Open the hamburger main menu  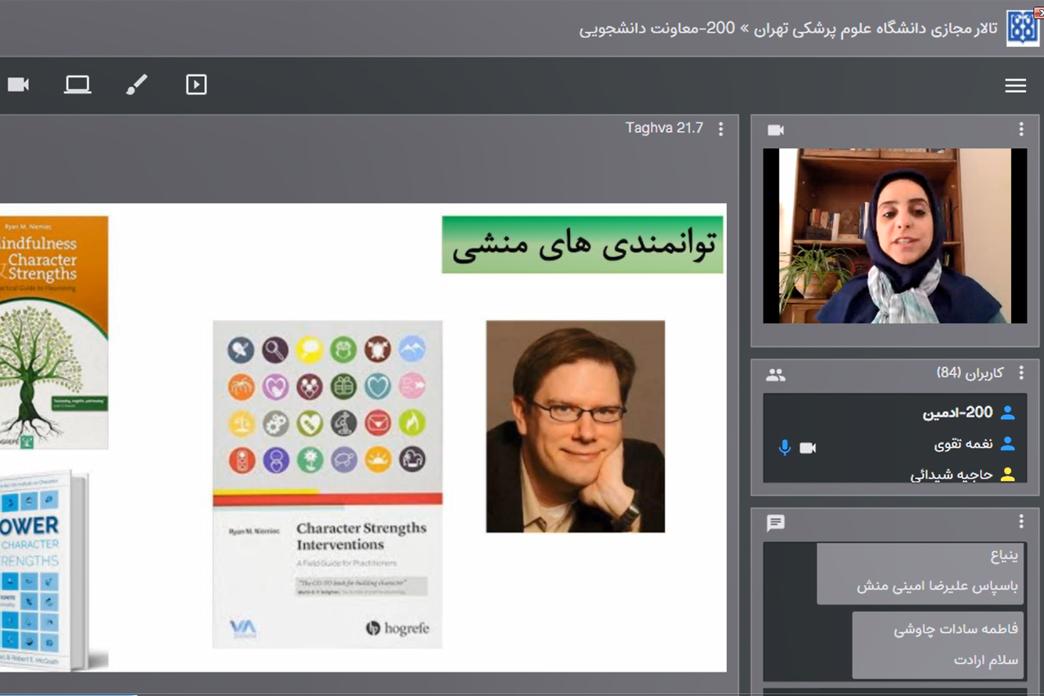pos(1015,85)
